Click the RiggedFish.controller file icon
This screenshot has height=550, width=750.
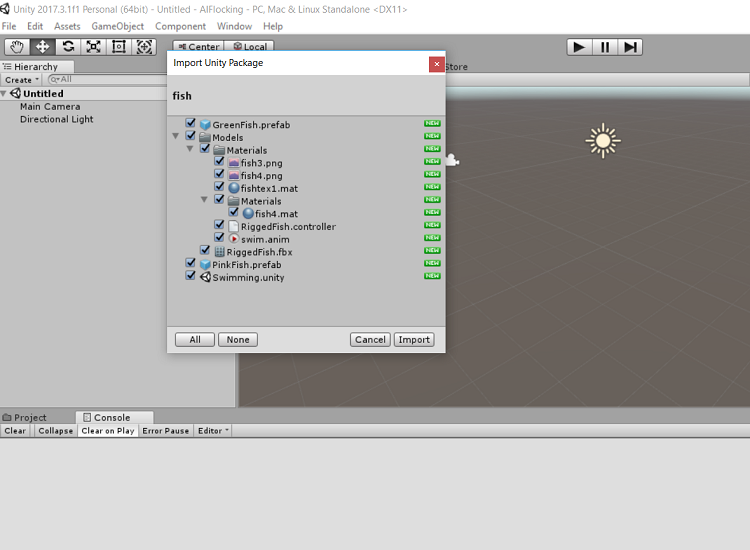233,226
